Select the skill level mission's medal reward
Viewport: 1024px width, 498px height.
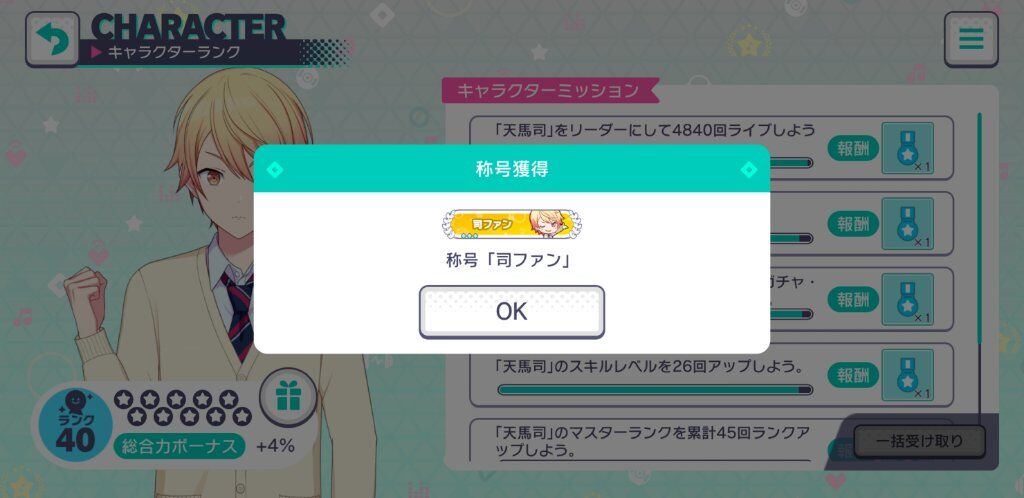click(907, 375)
